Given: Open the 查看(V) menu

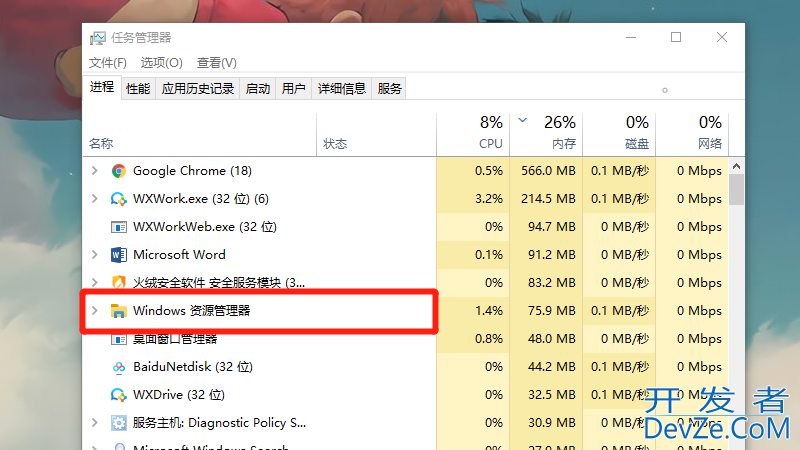Looking at the screenshot, I should tap(216, 63).
